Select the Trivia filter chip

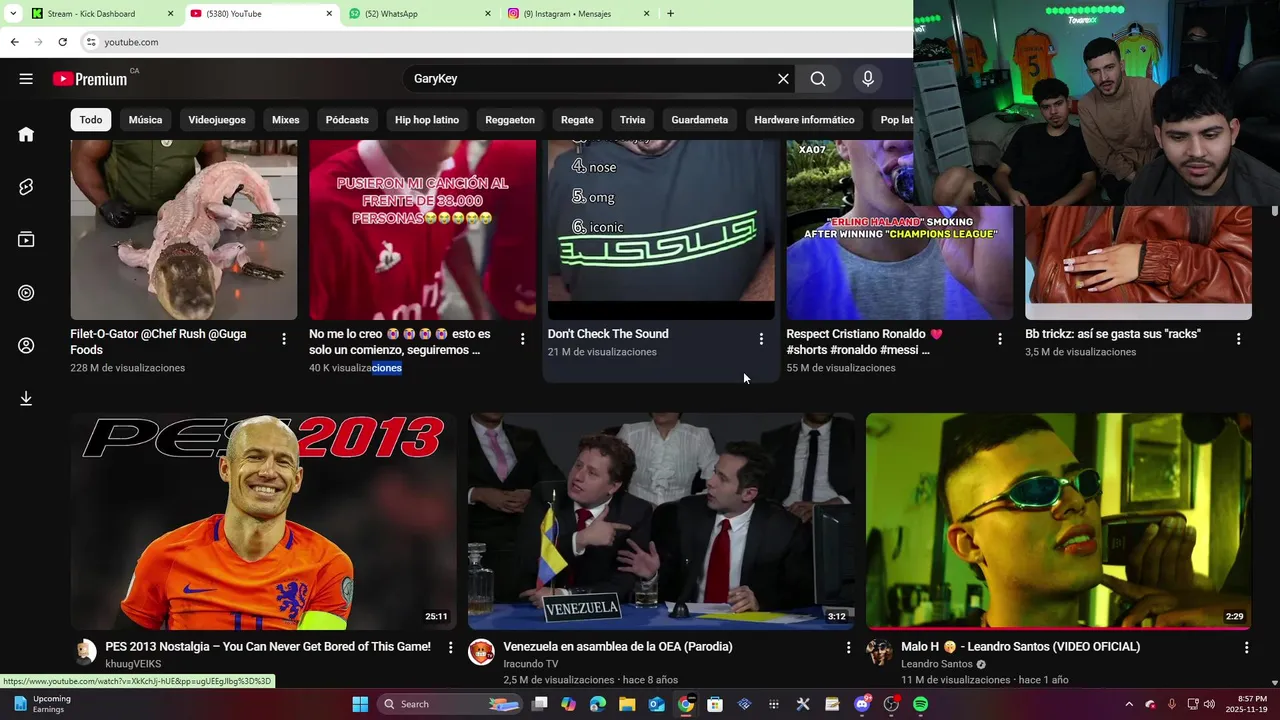(632, 120)
